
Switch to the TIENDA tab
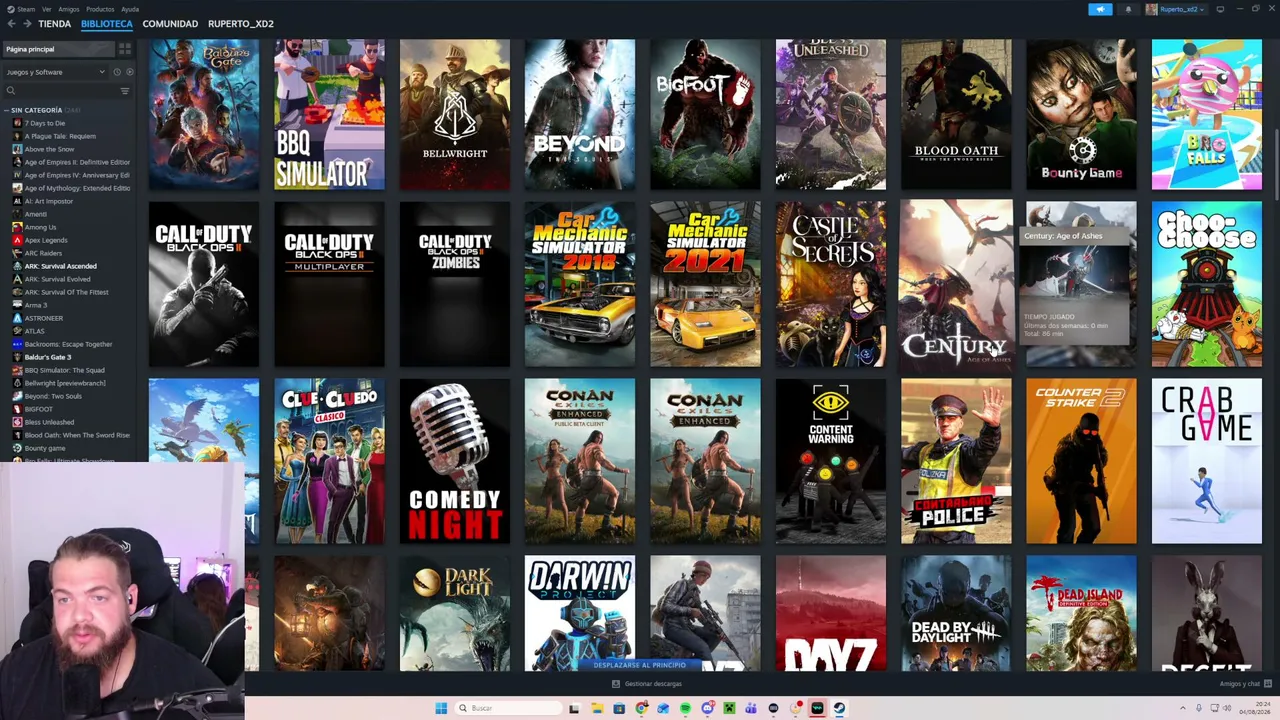coord(54,23)
